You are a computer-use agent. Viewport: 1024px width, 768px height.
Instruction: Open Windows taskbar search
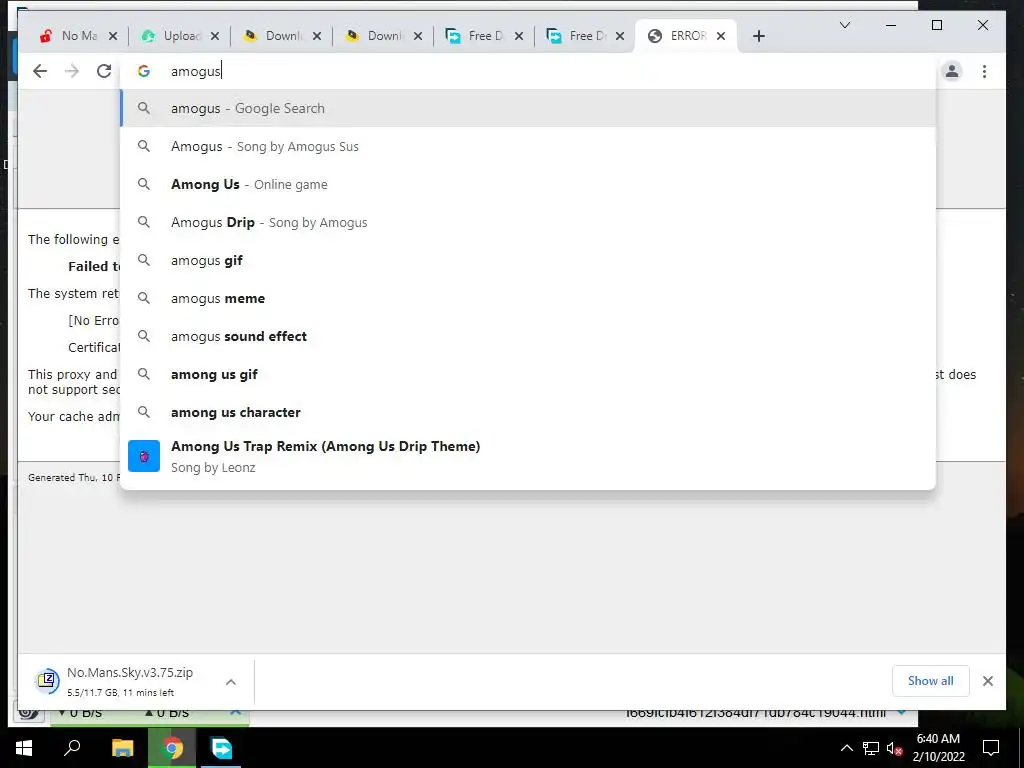pyautogui.click(x=72, y=748)
